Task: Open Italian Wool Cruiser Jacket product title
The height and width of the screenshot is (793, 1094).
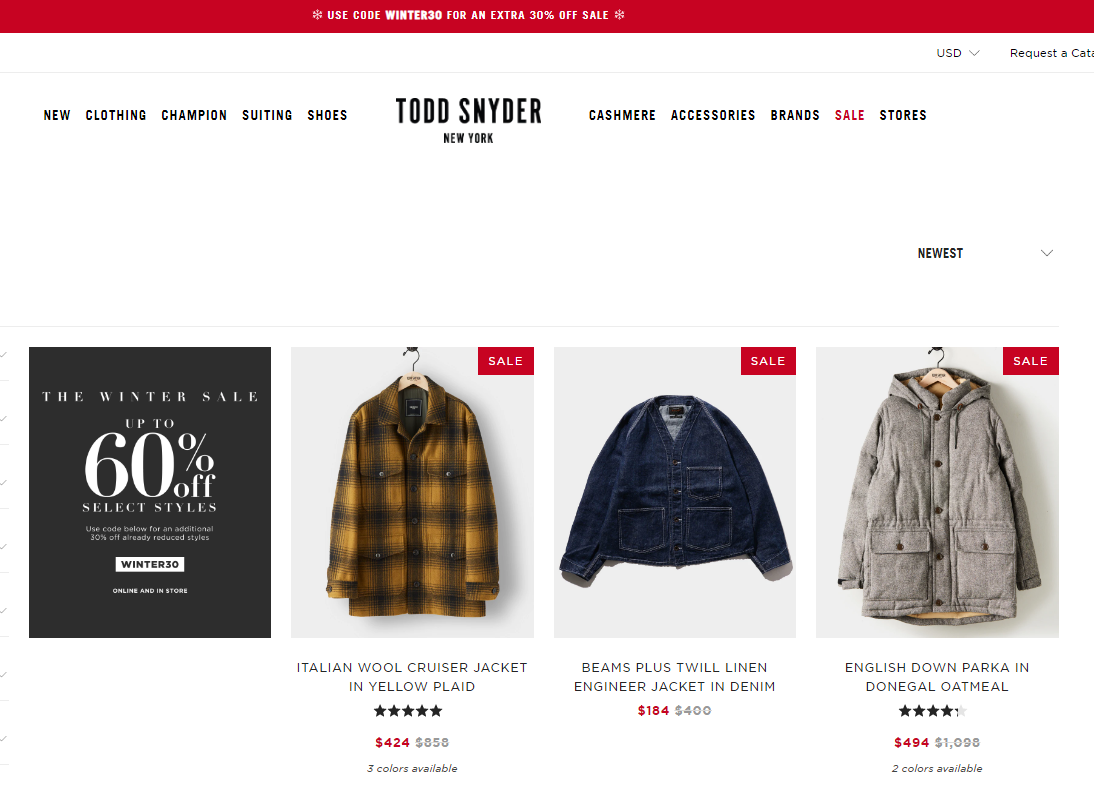Action: coord(412,677)
